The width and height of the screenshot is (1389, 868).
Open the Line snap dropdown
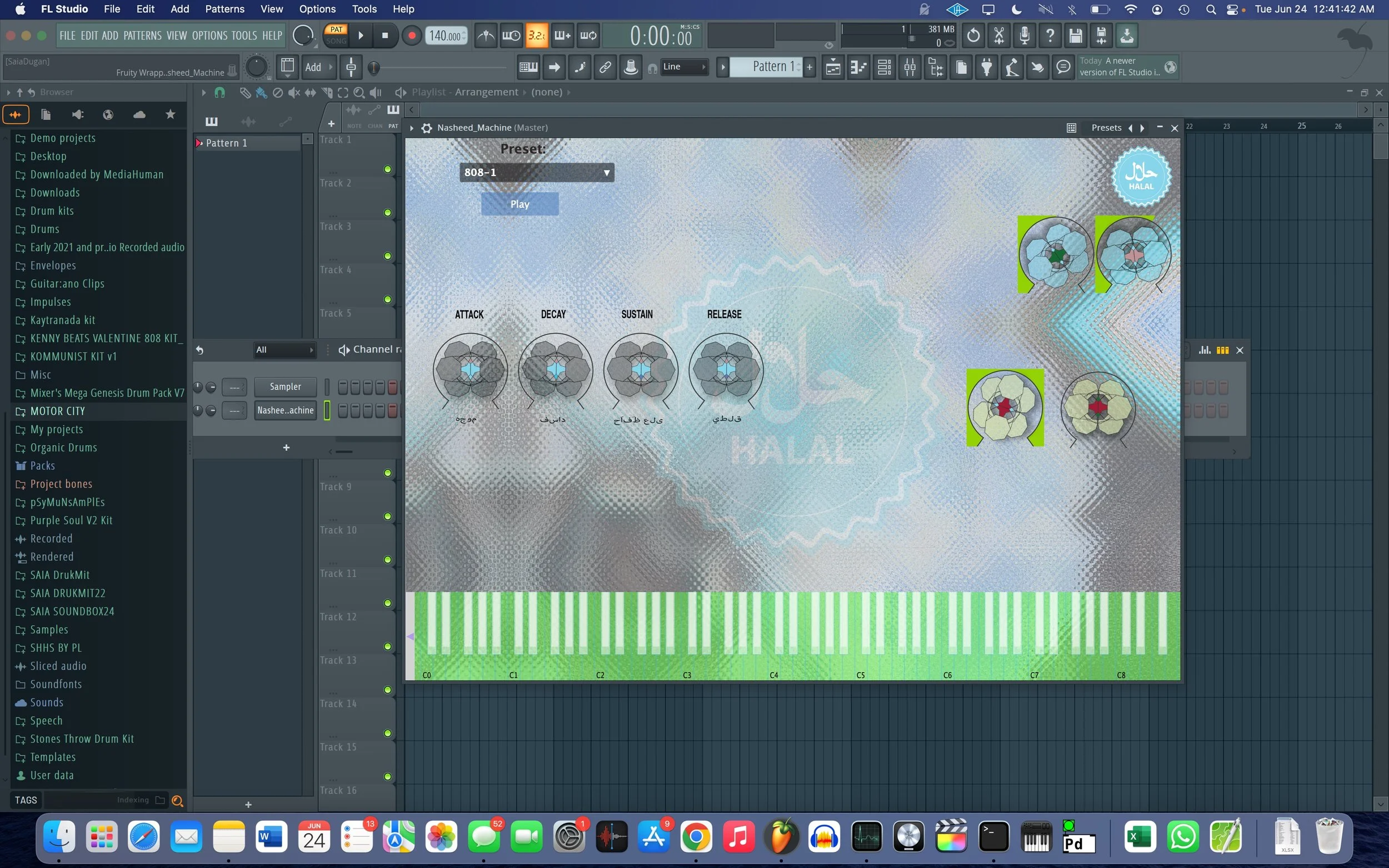point(684,67)
